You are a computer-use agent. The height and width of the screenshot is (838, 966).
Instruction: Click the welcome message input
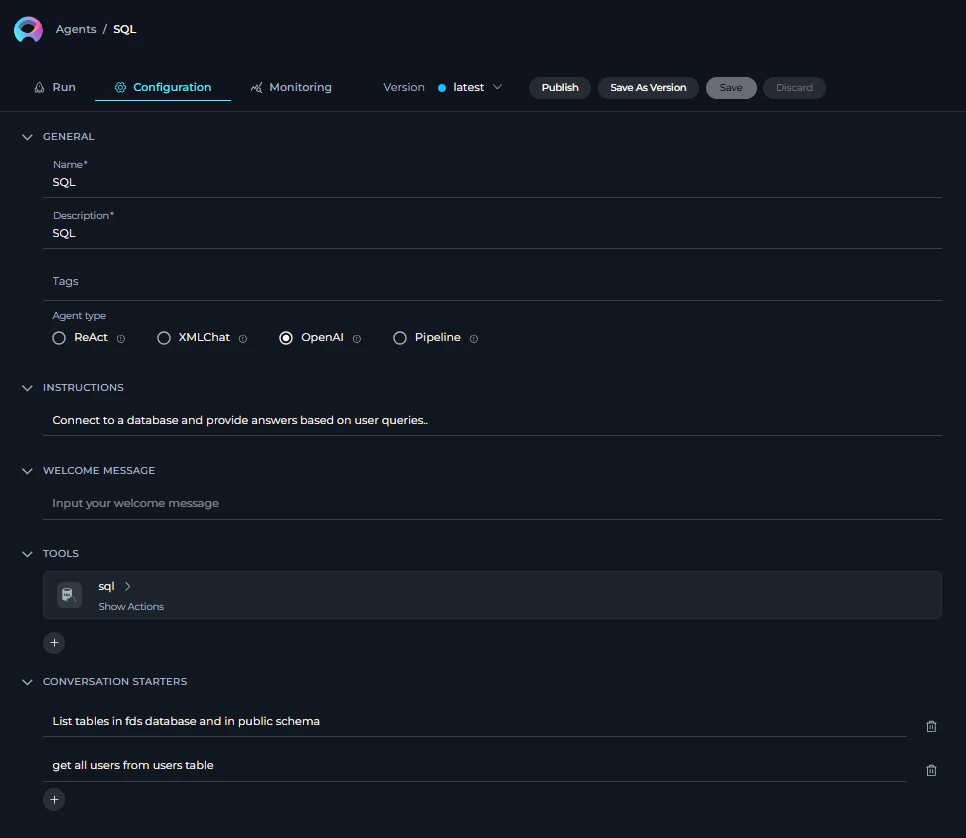(x=492, y=503)
